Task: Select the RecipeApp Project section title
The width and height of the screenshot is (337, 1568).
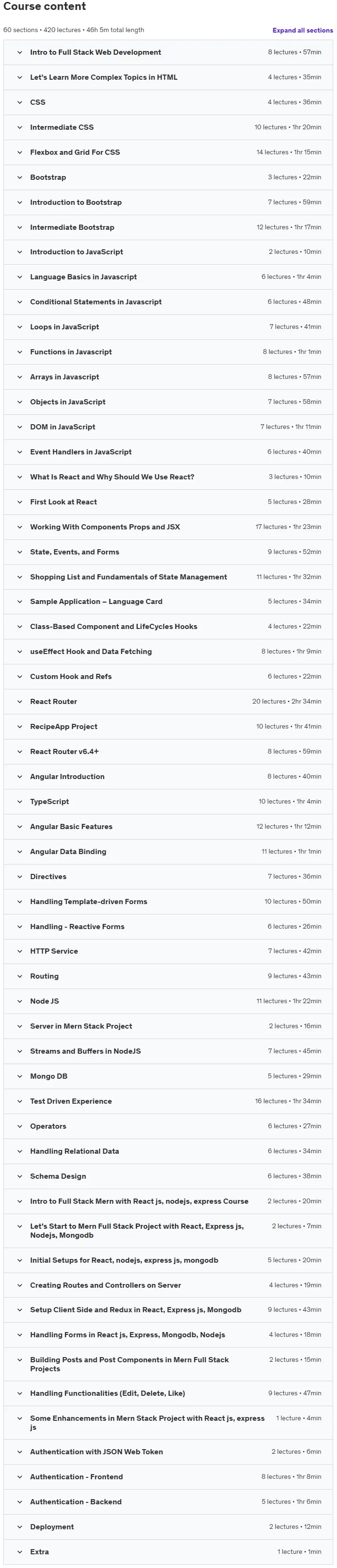Action: point(63,726)
